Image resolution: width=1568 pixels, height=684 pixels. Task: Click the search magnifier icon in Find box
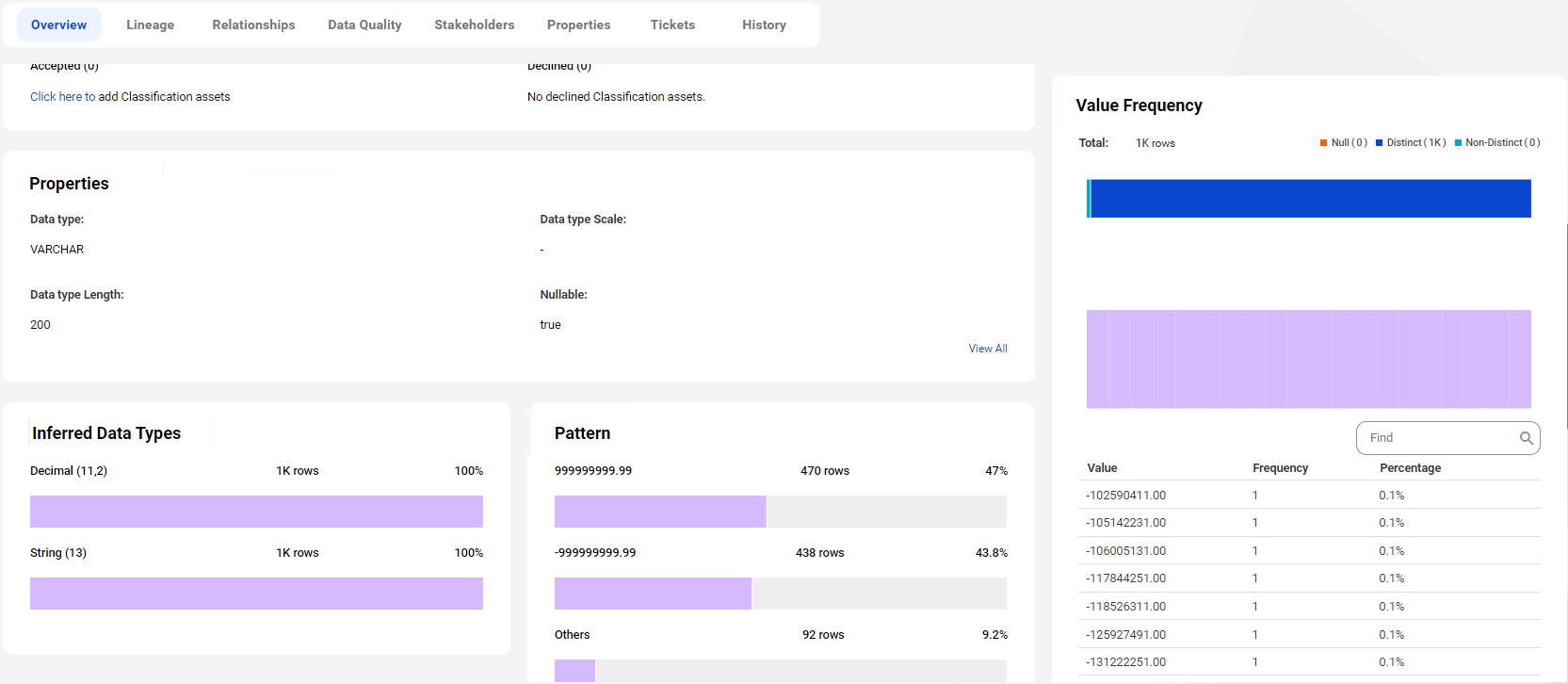(1526, 438)
